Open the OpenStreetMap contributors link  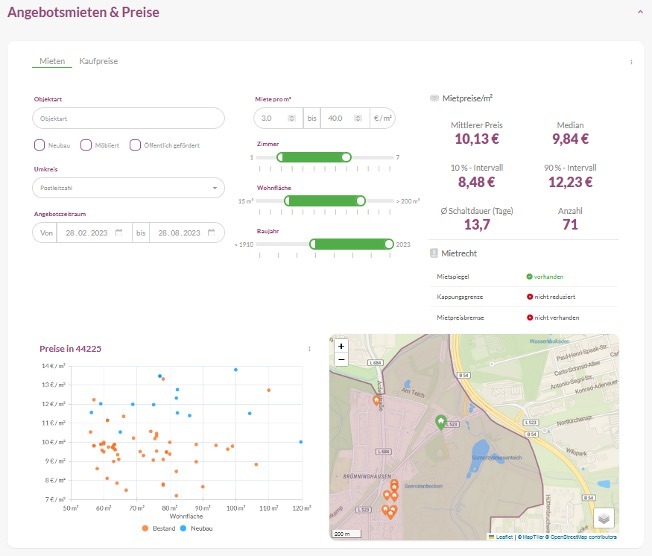583,537
